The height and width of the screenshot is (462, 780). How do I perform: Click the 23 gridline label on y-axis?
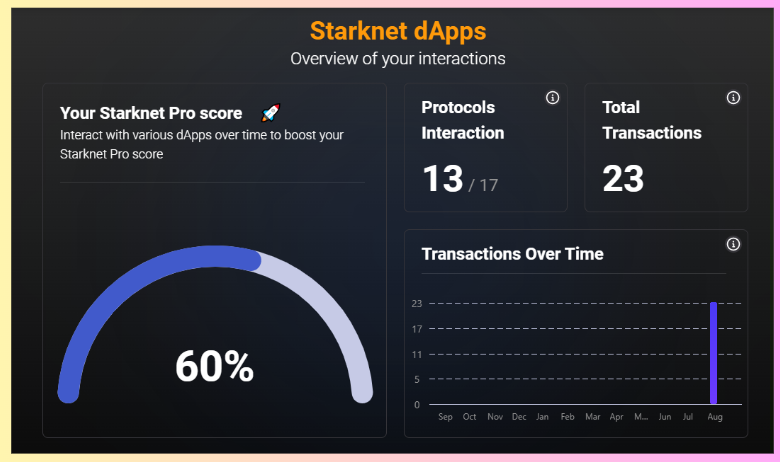(x=416, y=303)
